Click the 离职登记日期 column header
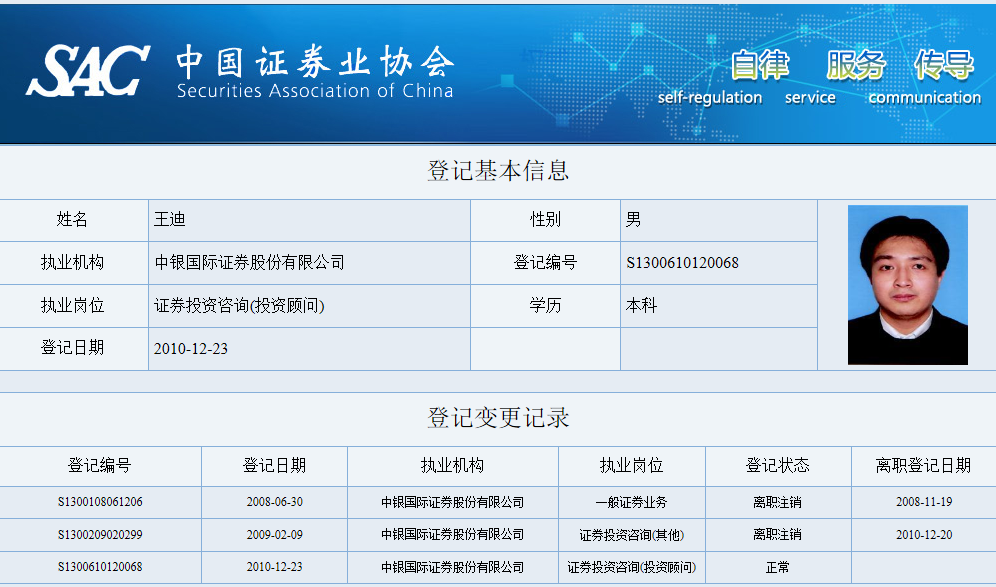The width and height of the screenshot is (996, 587). tap(922, 466)
